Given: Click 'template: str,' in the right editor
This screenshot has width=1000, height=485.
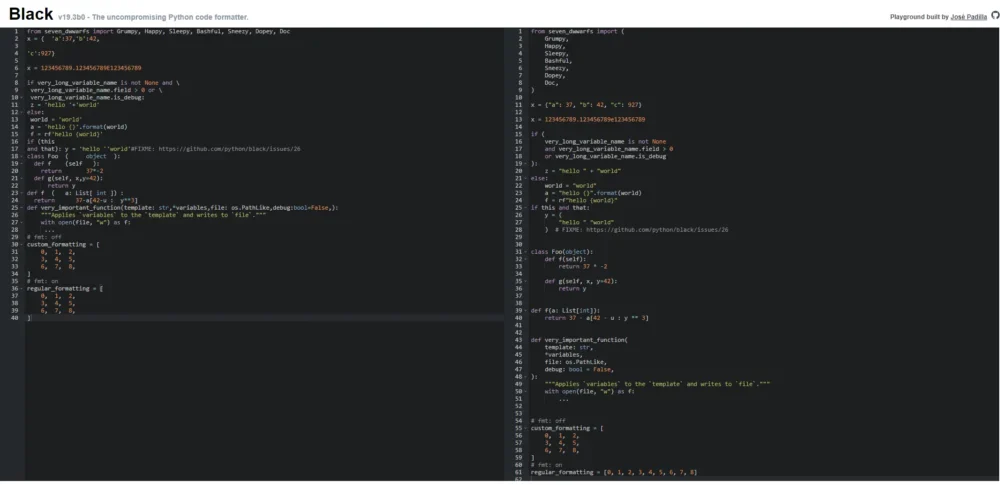Looking at the screenshot, I should tap(569, 348).
